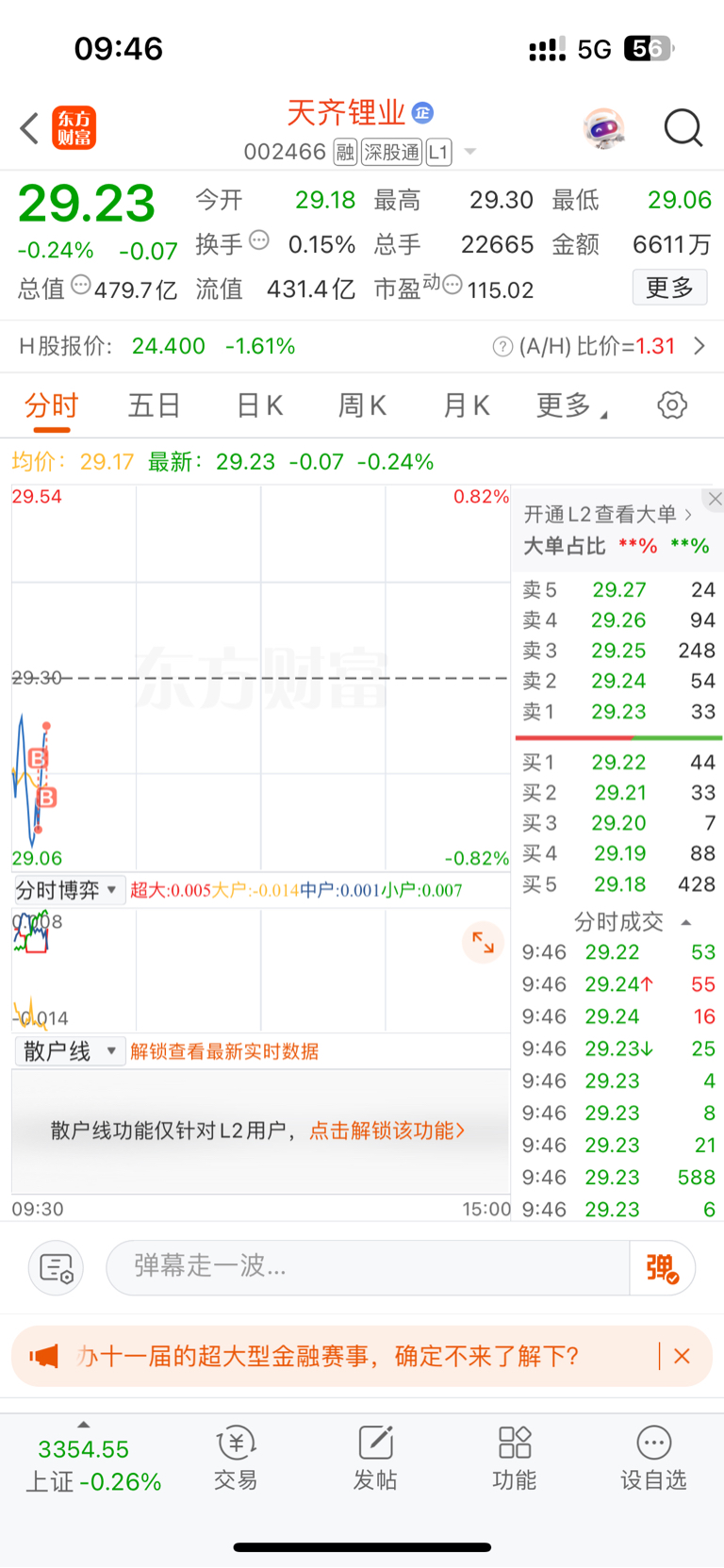Tap the 29.24↑ trade row
Screen dimensions: 724x1568
[618, 984]
